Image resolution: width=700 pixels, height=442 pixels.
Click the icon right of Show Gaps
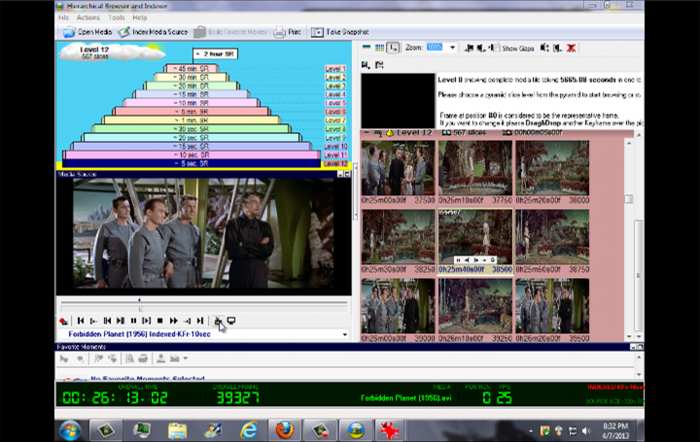pyautogui.click(x=544, y=48)
